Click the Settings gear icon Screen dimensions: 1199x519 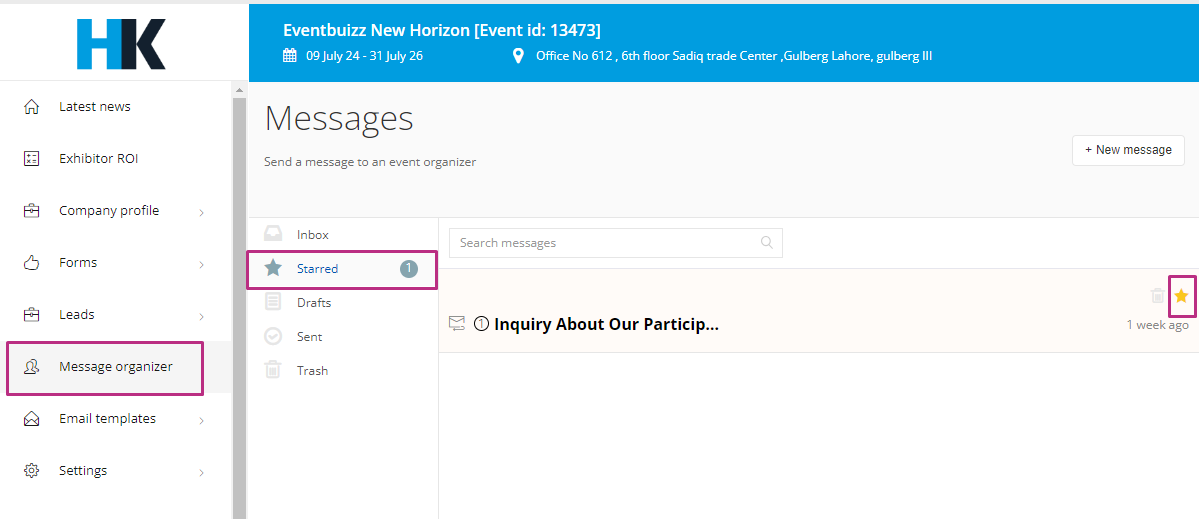(31, 471)
